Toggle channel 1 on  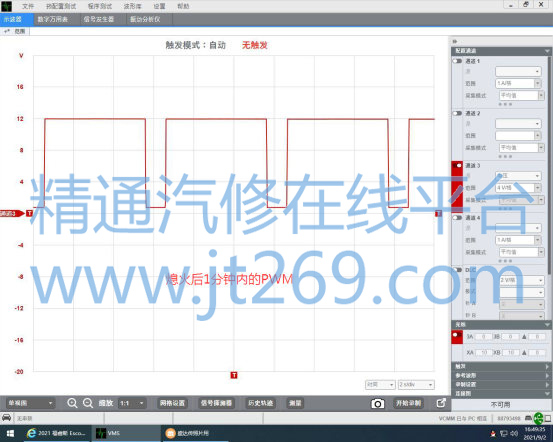tap(457, 61)
